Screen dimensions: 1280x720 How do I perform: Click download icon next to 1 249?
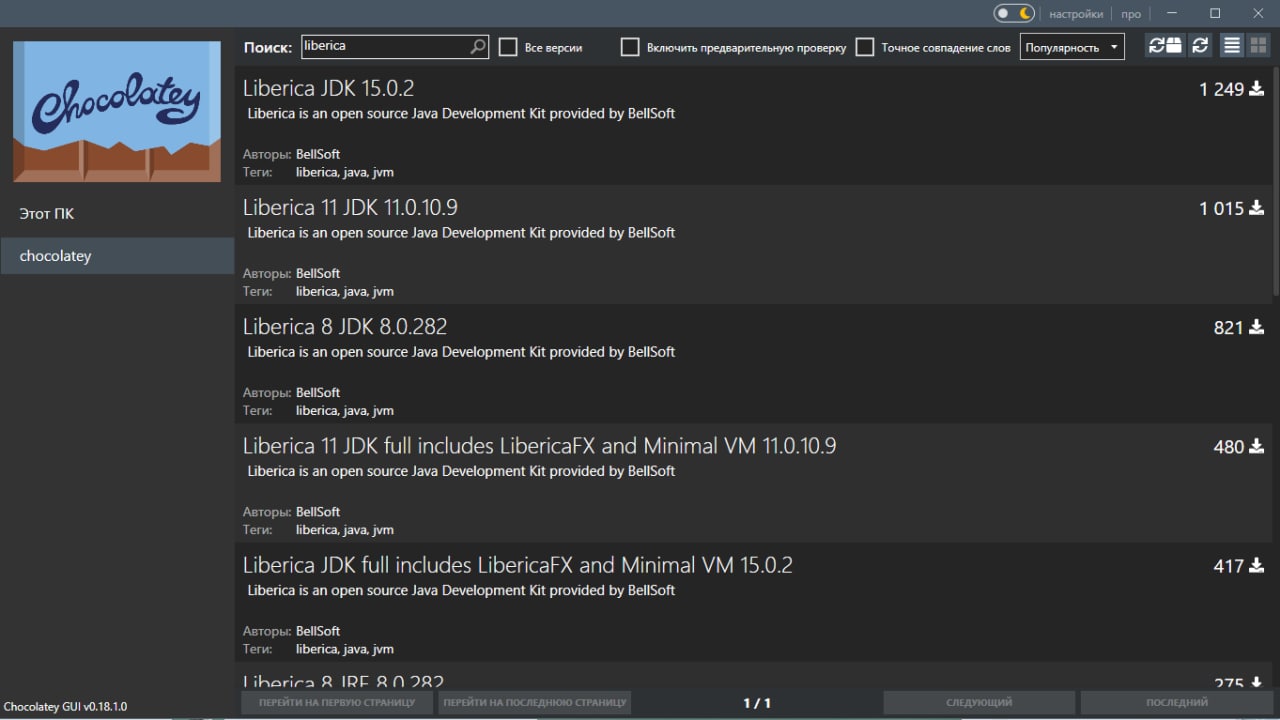click(1257, 89)
